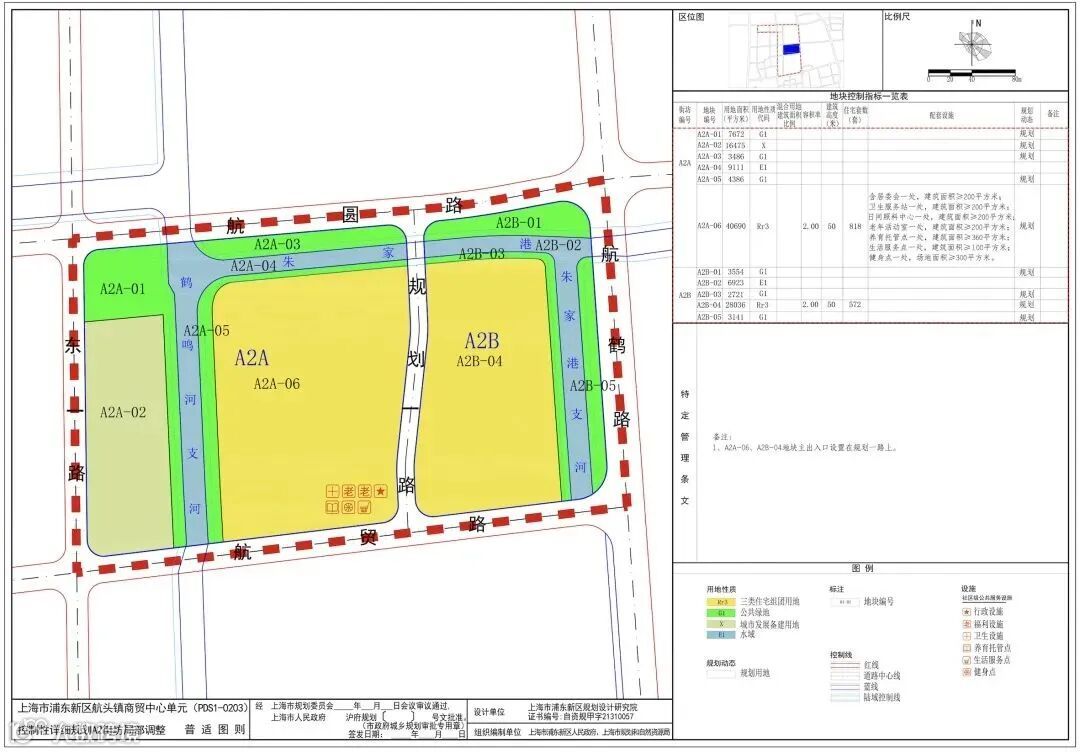Screen dimensions: 1080x752
Task: Click the fitness point wheel icon on parcel A2A-06
Action: [349, 508]
